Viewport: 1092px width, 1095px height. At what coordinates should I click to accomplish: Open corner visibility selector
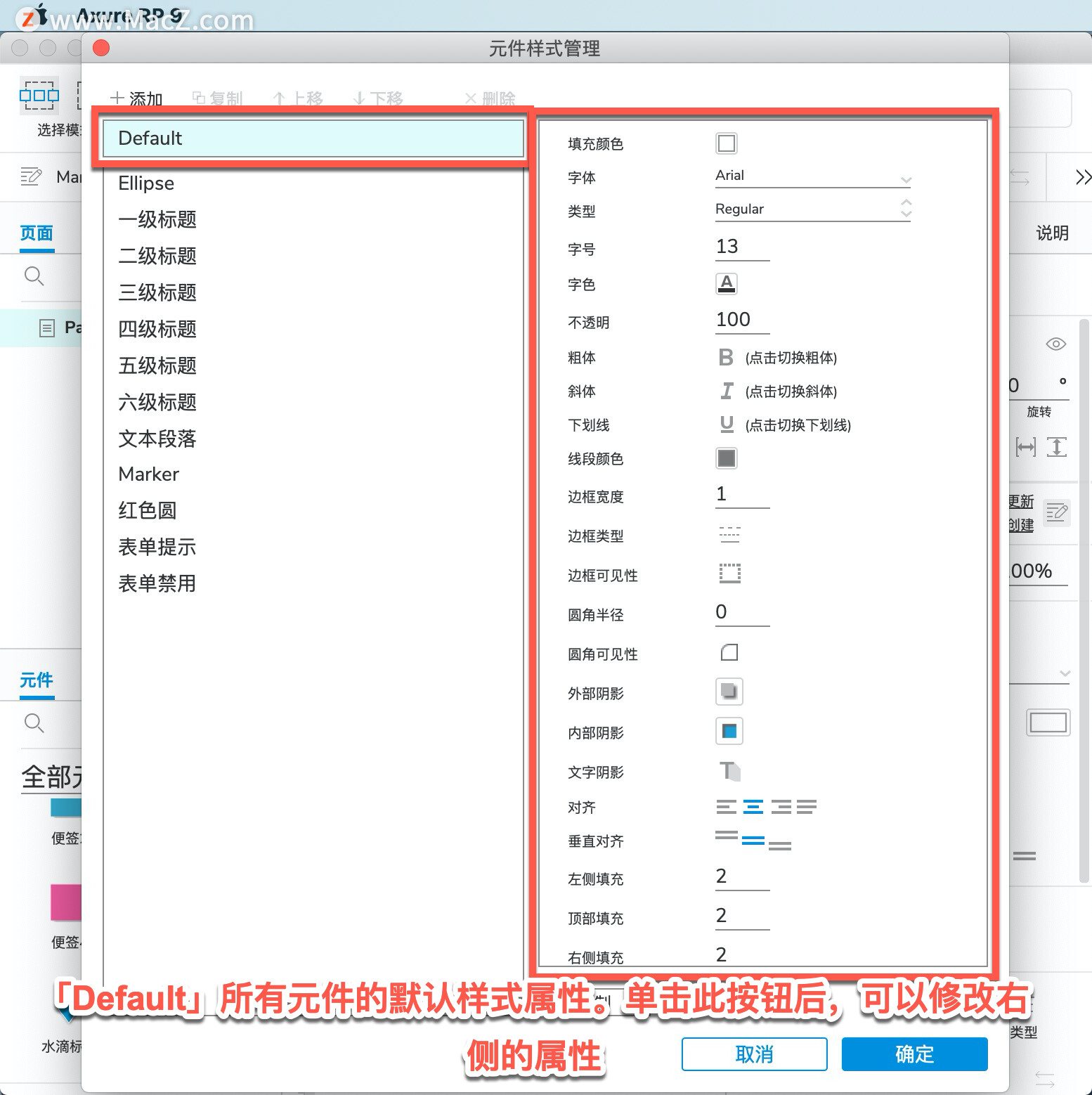click(x=729, y=653)
